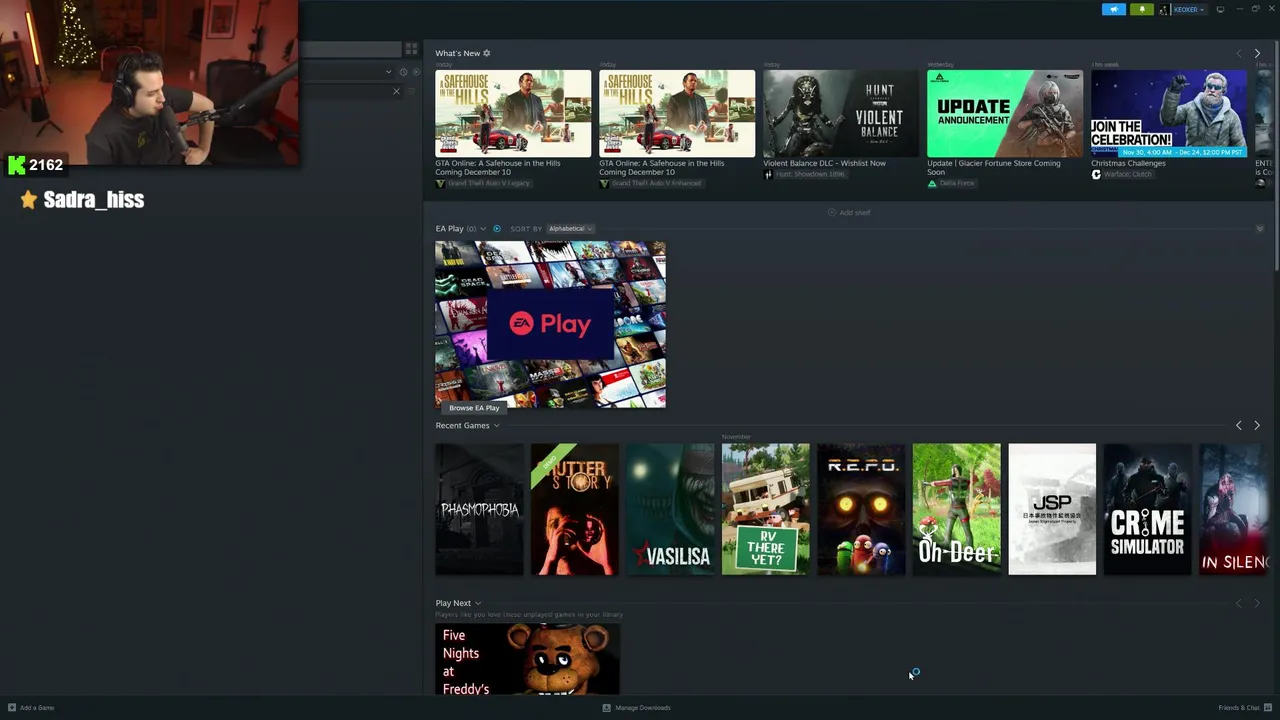1280x720 pixels.
Task: Open advanced filter options beside search
Action: [411, 91]
